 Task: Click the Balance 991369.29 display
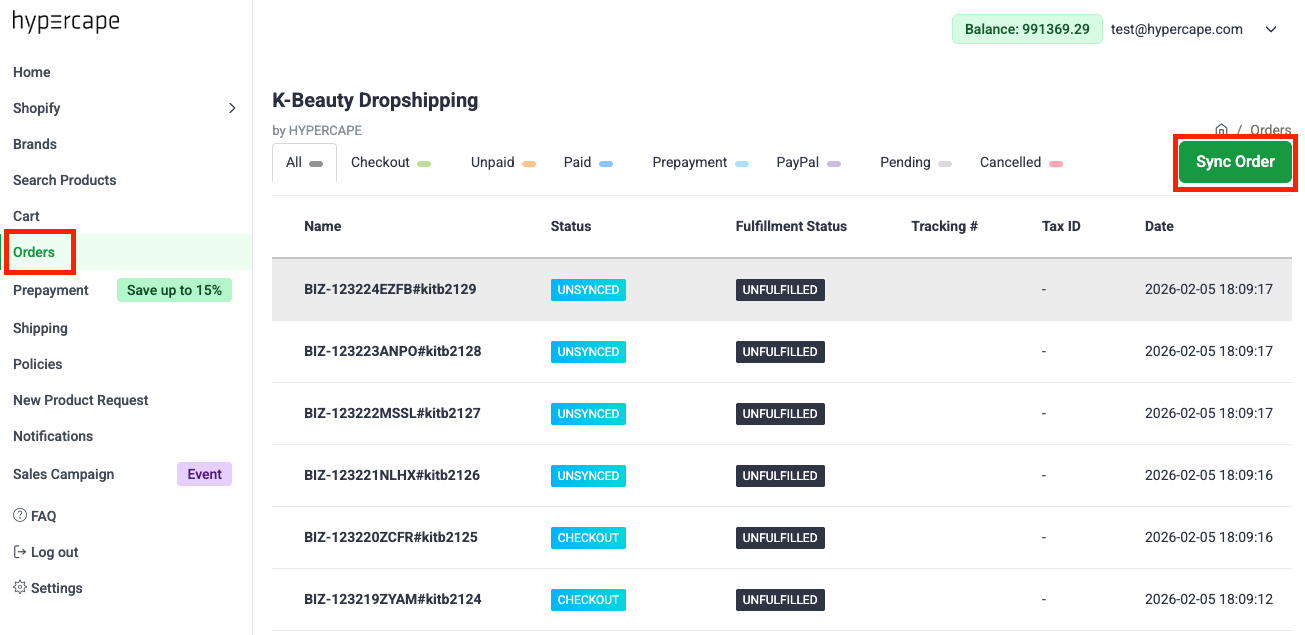click(x=1027, y=29)
